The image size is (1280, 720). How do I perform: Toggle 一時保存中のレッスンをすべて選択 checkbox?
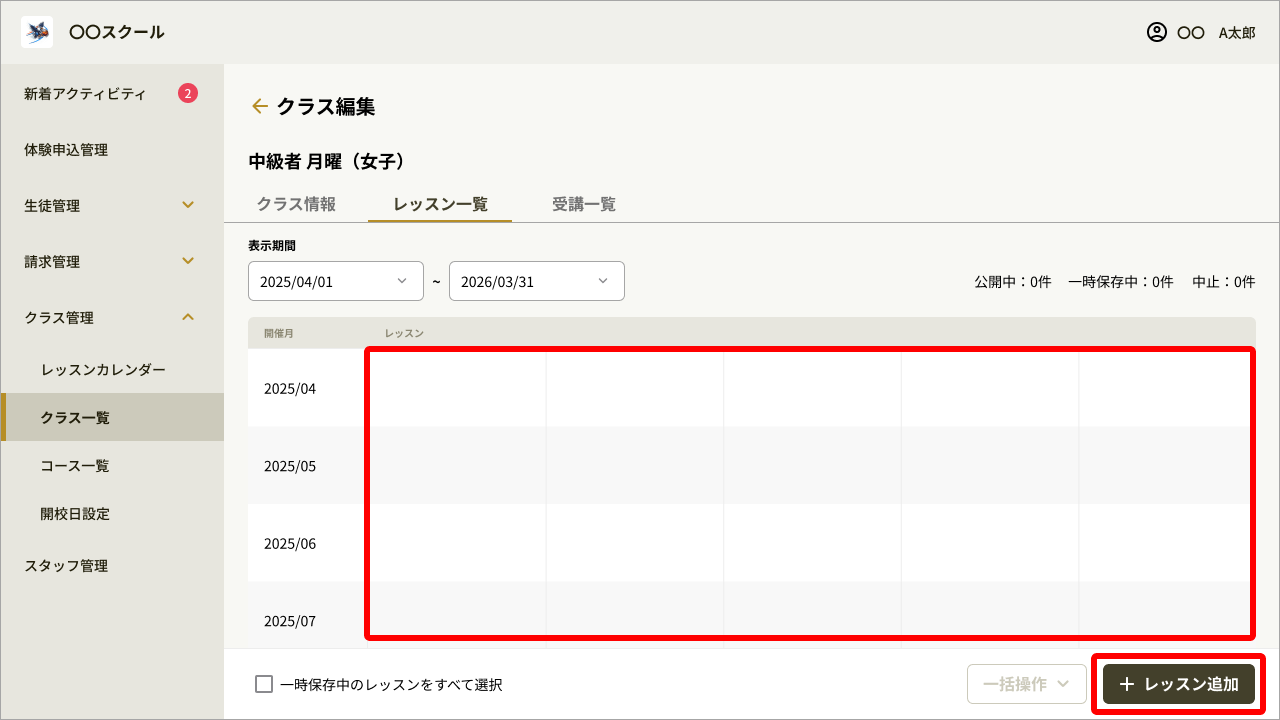coord(264,684)
